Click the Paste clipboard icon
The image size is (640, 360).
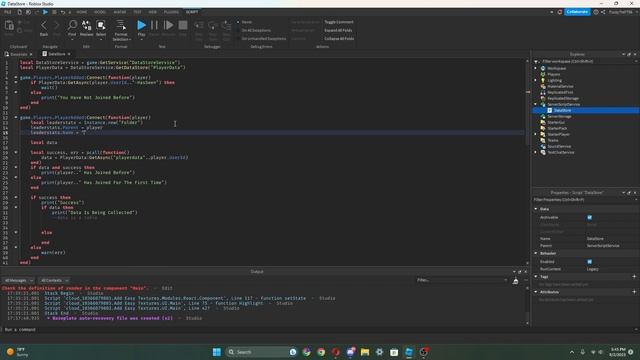(x=9, y=26)
